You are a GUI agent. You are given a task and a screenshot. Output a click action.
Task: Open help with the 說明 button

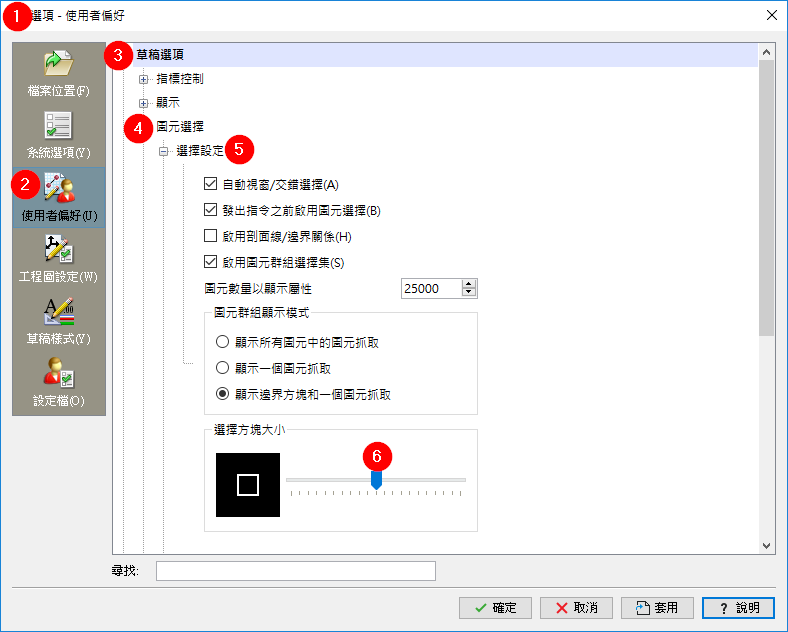pos(738,608)
